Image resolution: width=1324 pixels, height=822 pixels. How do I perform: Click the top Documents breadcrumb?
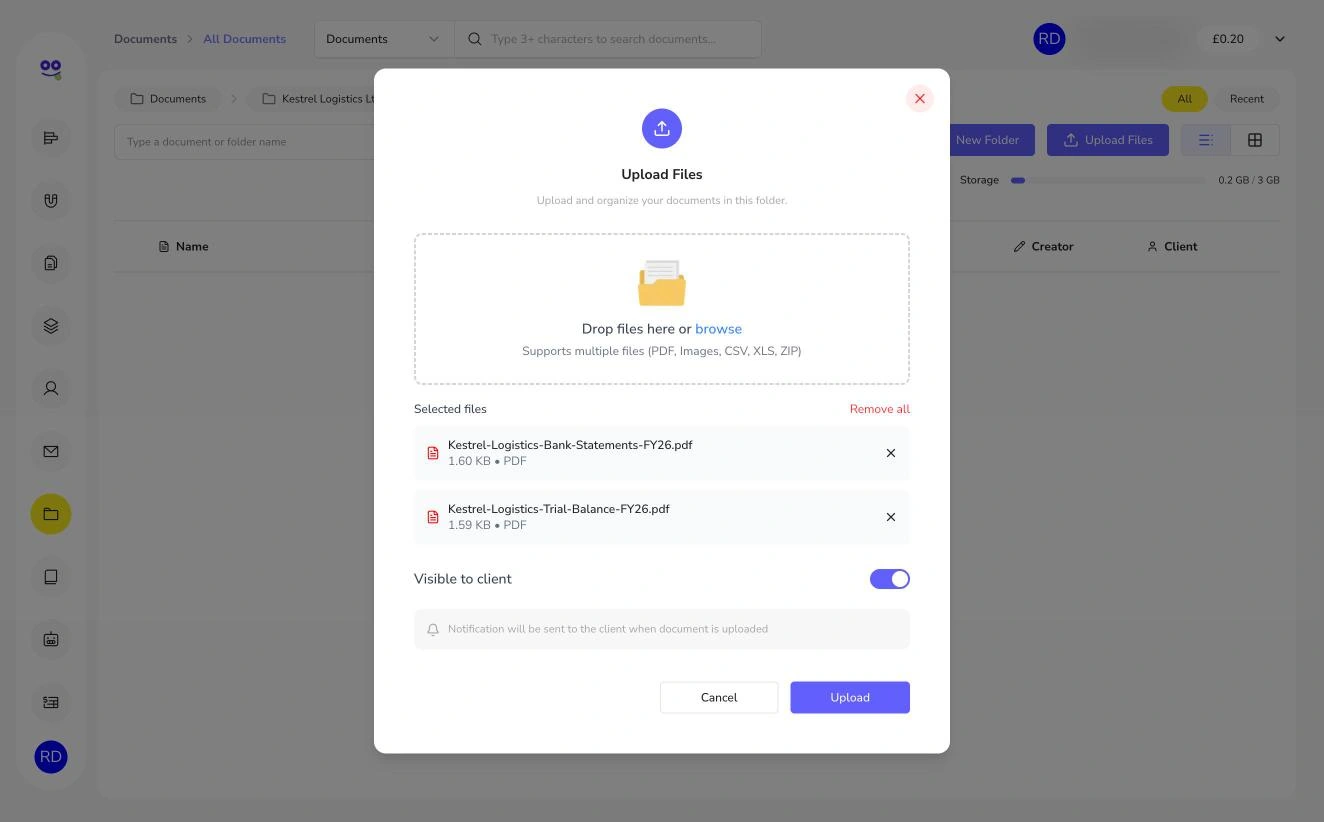click(x=145, y=39)
